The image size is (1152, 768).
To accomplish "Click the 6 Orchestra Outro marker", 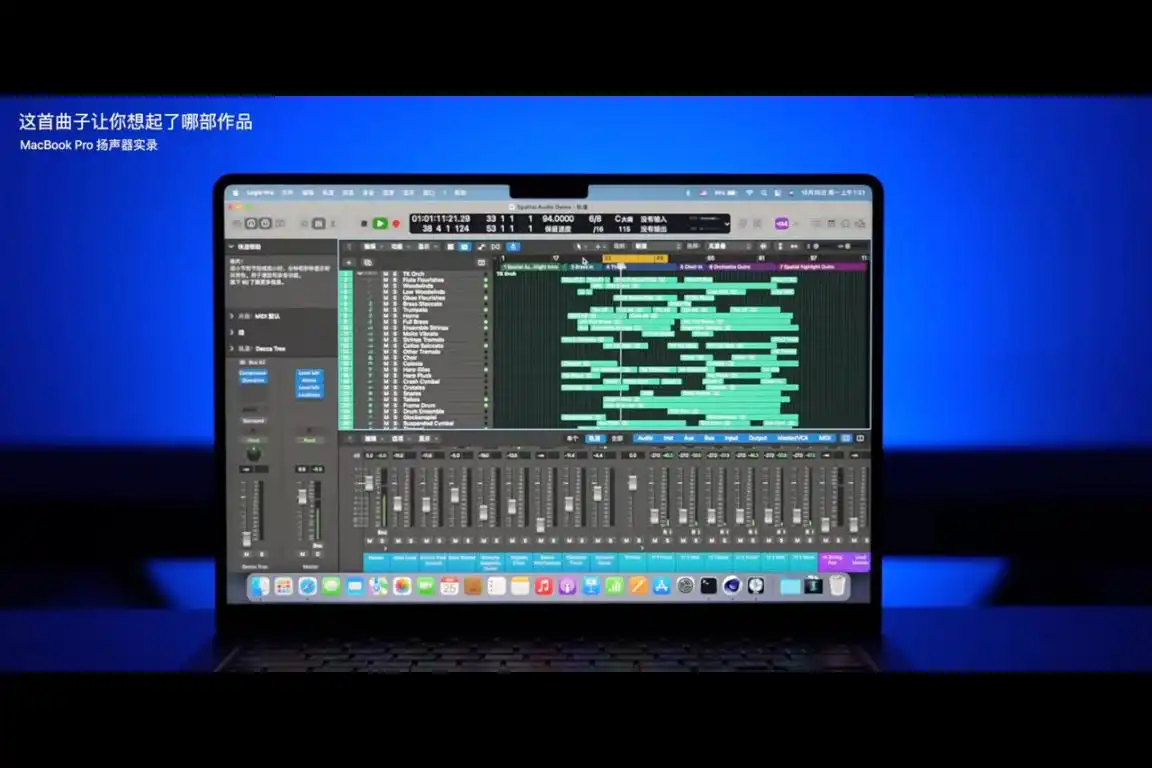I will tap(730, 267).
